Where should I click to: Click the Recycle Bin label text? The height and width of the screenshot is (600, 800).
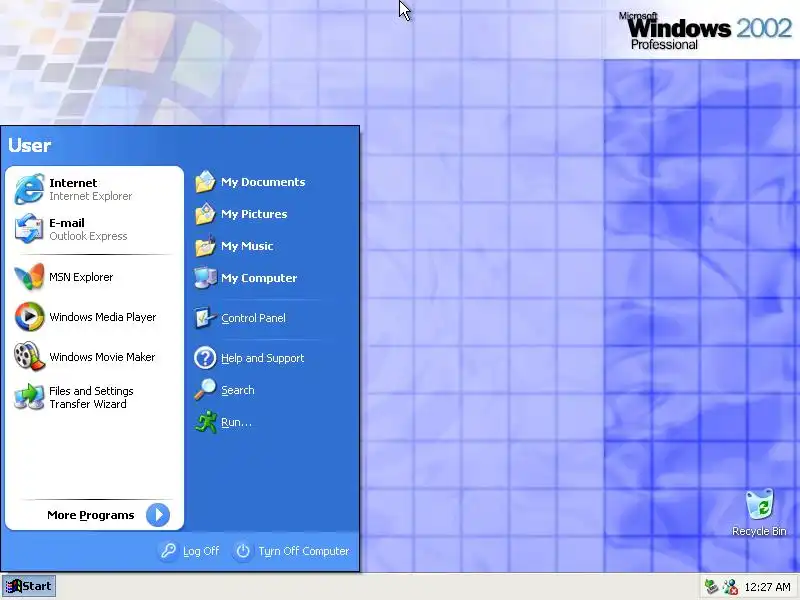tap(759, 531)
